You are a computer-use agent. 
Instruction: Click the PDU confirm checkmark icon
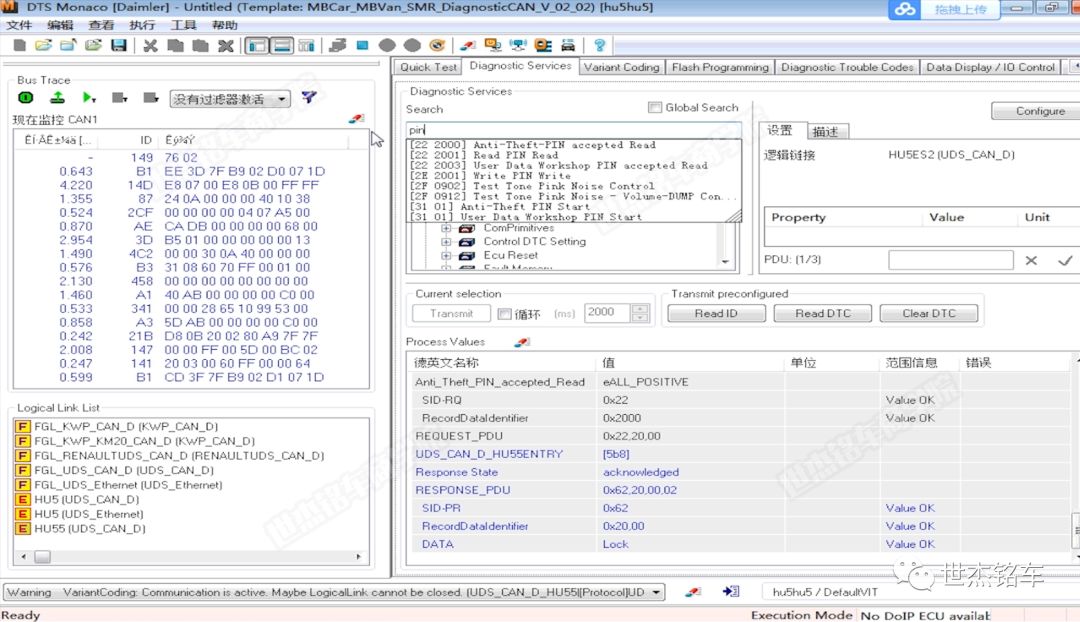tap(1065, 260)
